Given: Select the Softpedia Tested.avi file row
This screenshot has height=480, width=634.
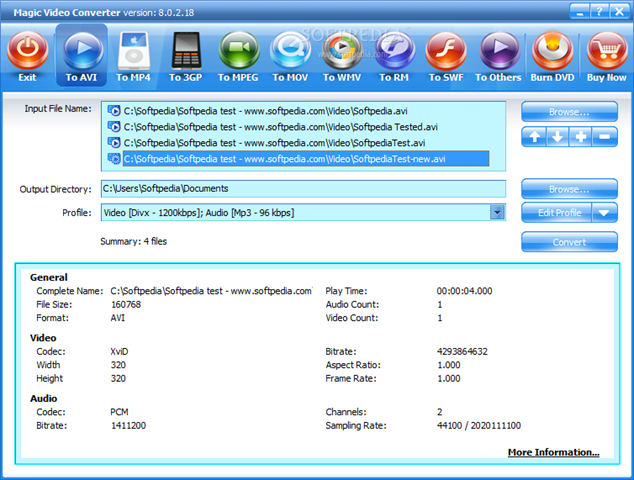Looking at the screenshot, I should click(x=281, y=127).
